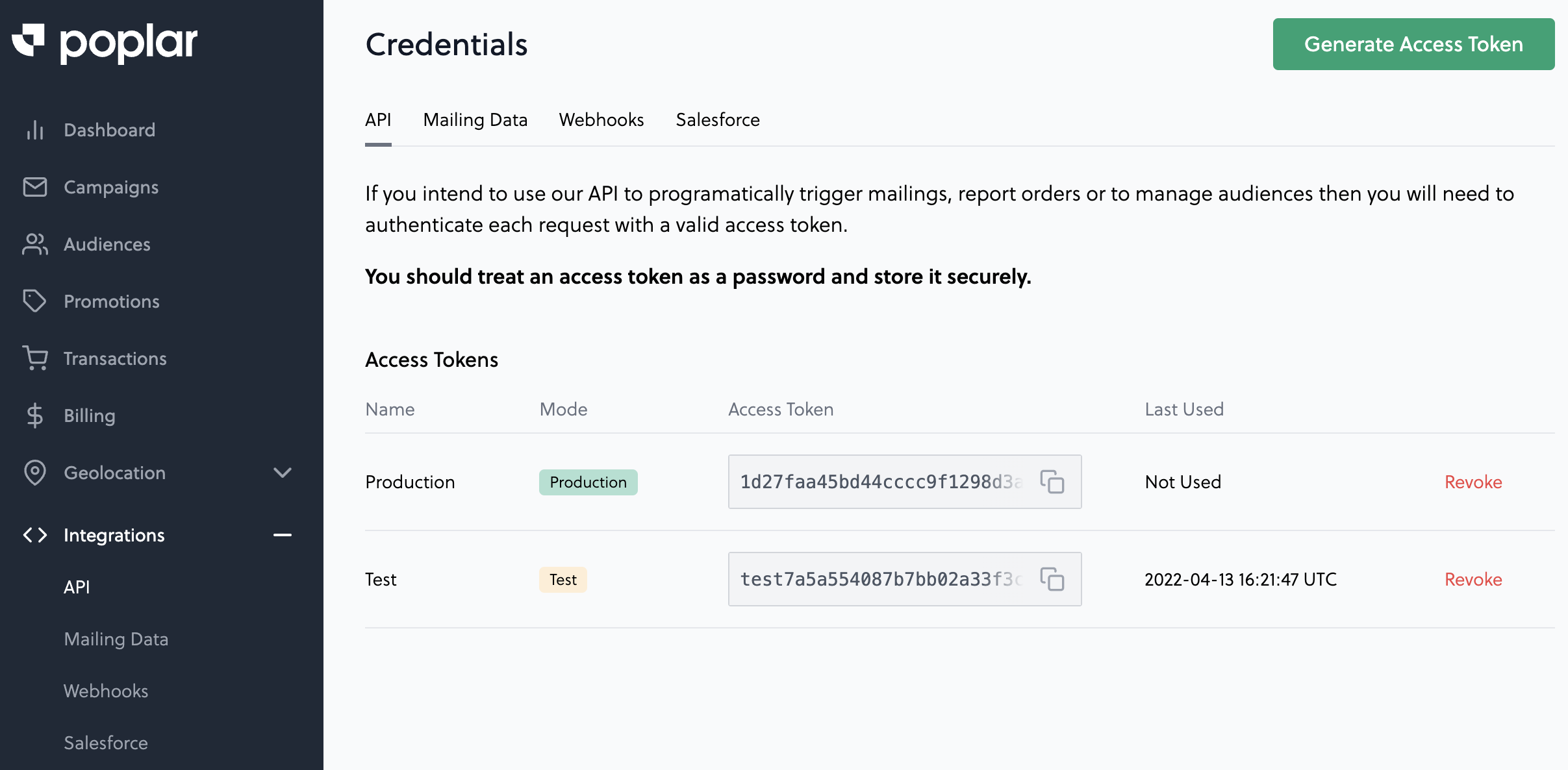Open the Salesforce tab
This screenshot has width=1568, height=770.
click(717, 120)
